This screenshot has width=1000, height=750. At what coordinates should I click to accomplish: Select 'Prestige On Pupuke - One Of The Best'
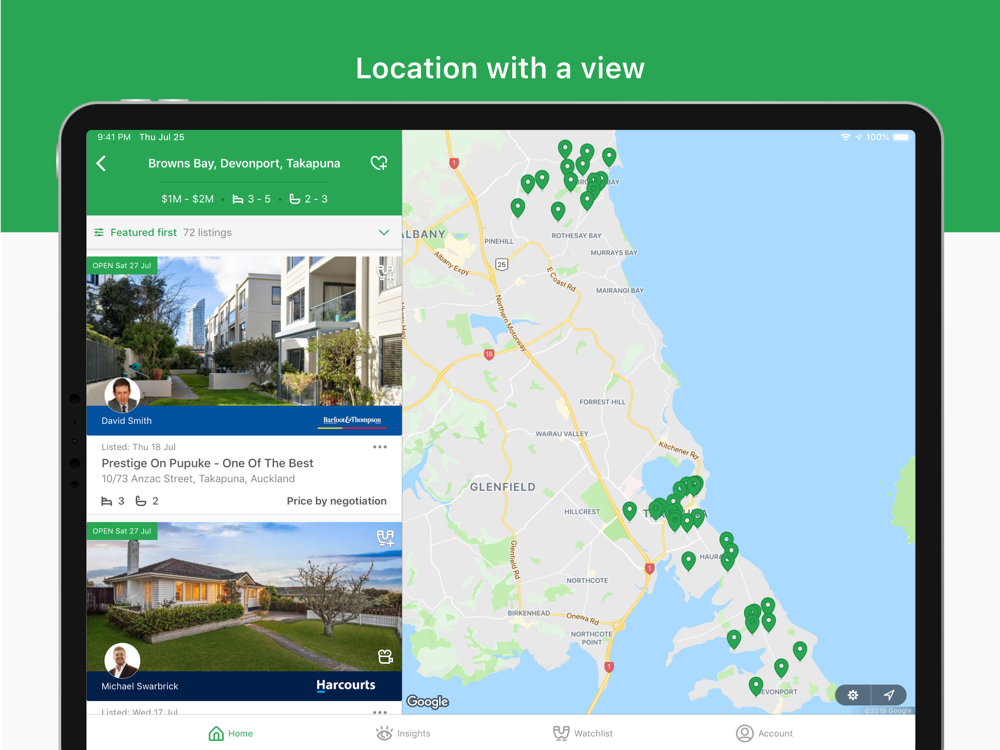pyautogui.click(x=207, y=463)
